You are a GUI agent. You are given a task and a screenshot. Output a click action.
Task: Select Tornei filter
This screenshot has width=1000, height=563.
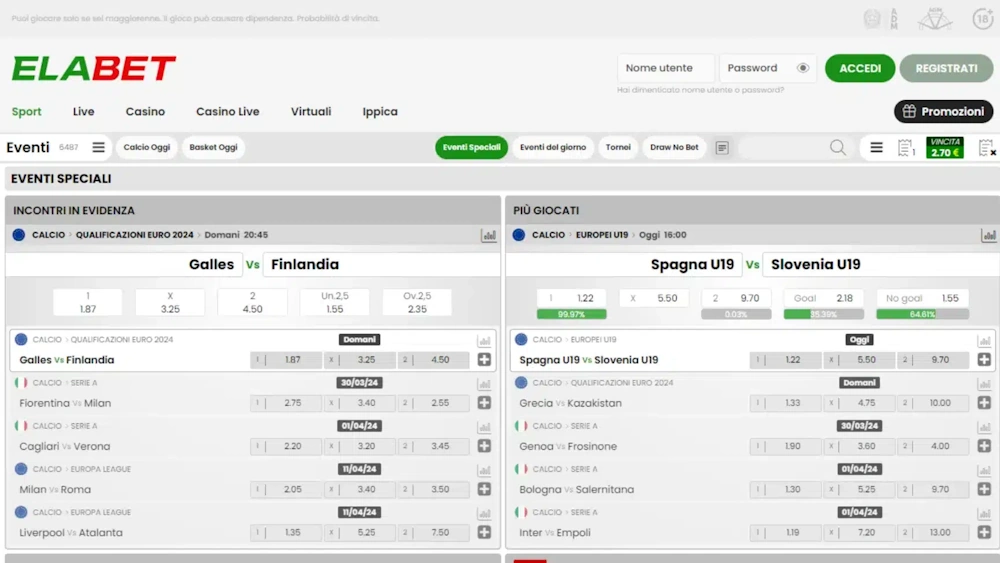click(x=618, y=147)
